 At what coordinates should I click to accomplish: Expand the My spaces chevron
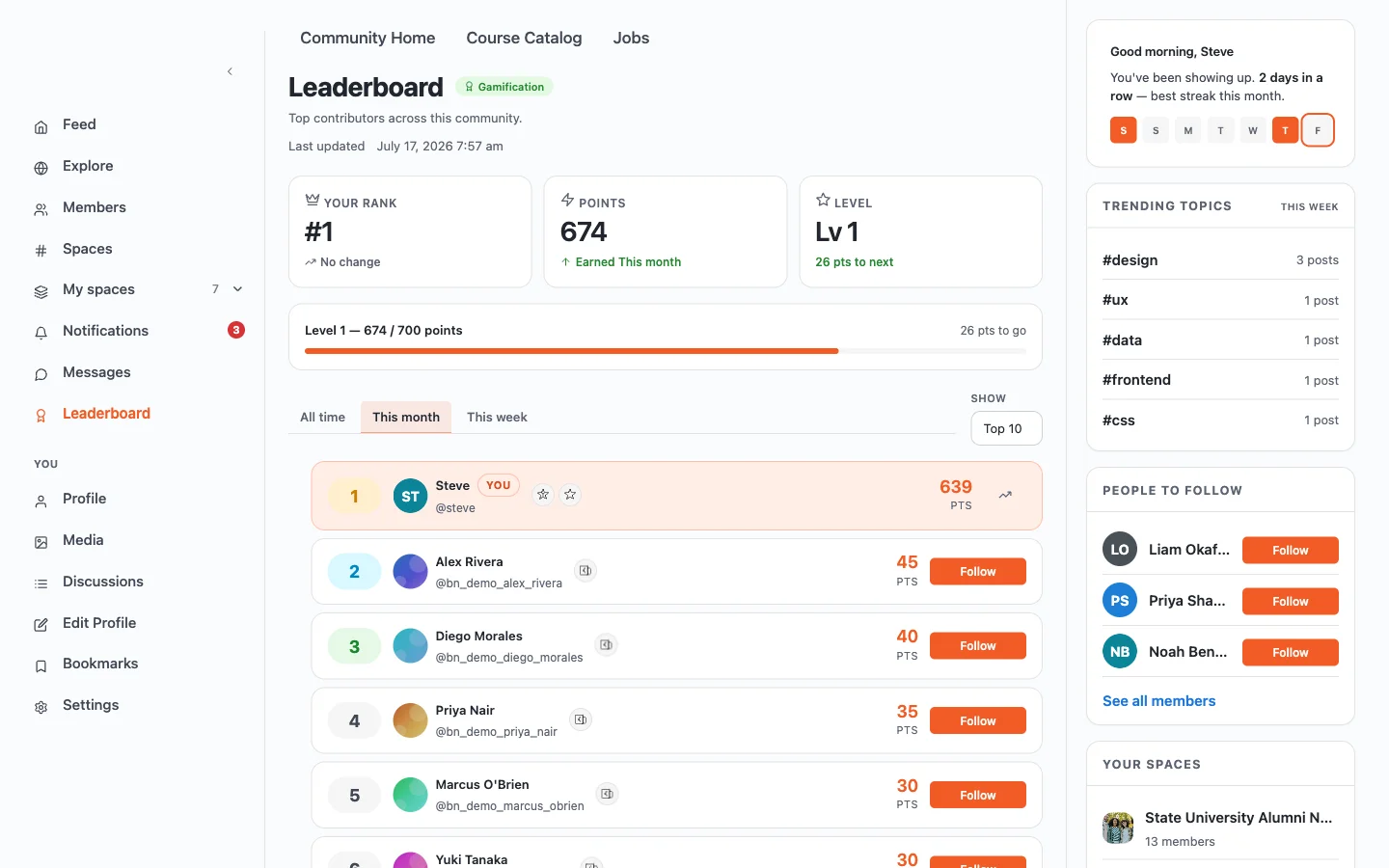point(237,289)
